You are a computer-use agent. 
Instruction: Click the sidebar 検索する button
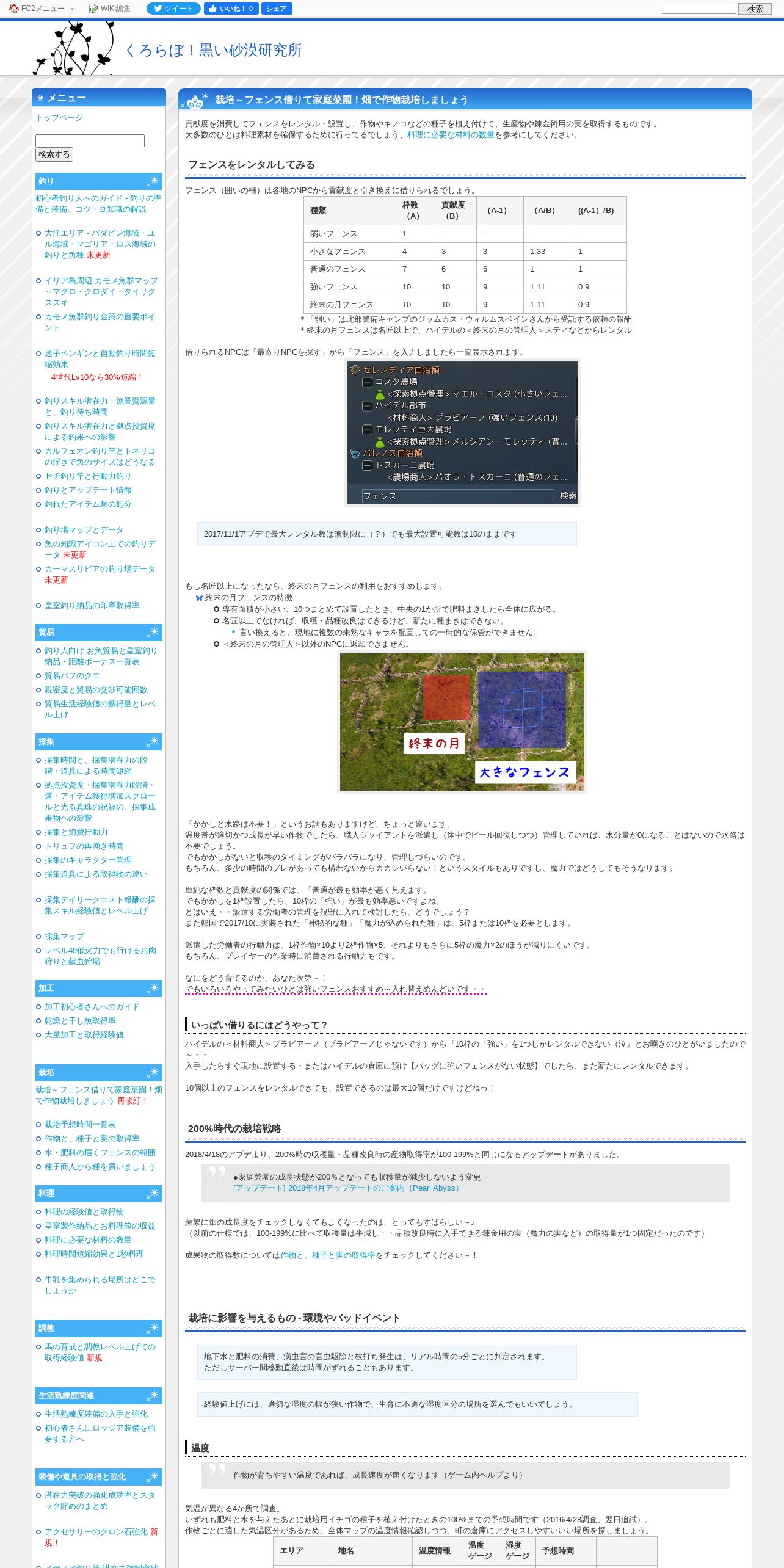pyautogui.click(x=54, y=154)
